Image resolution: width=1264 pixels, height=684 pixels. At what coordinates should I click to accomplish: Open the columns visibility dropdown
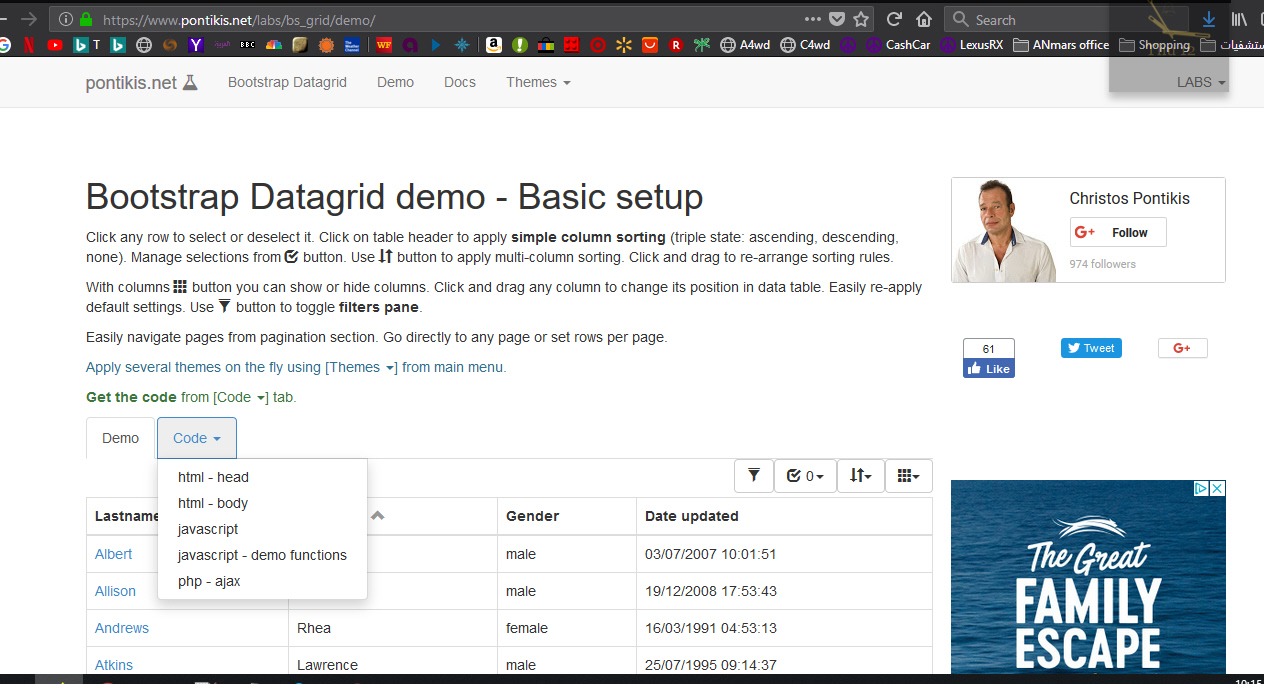[x=908, y=476]
